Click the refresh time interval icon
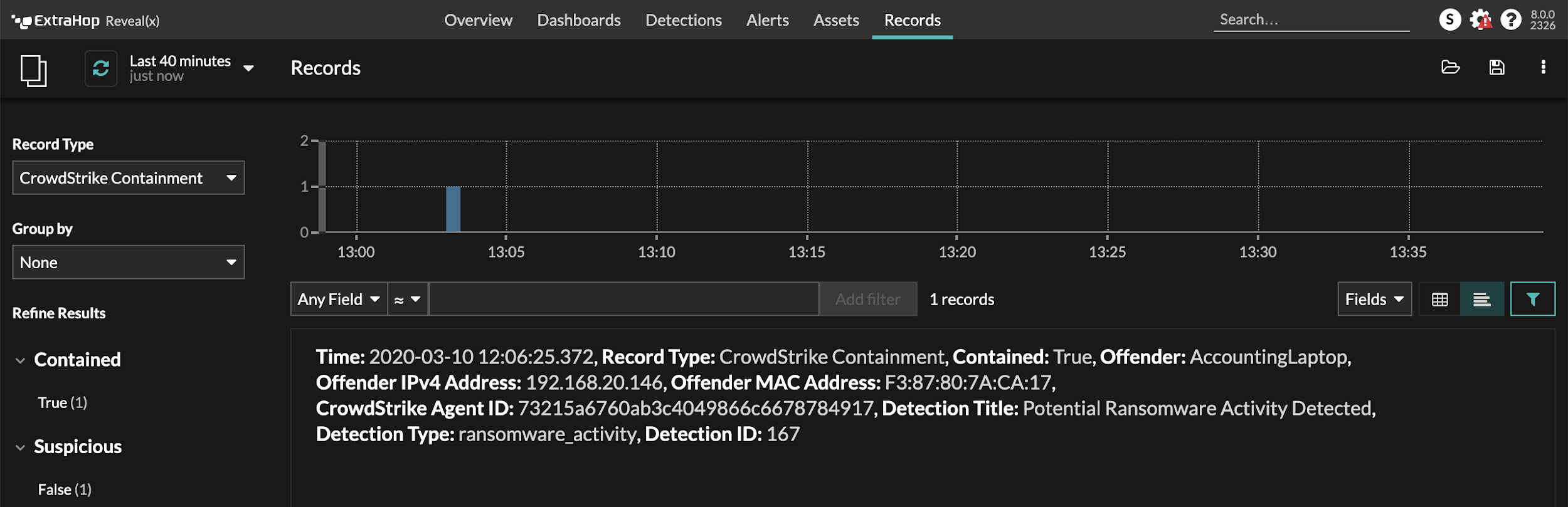 pos(101,68)
